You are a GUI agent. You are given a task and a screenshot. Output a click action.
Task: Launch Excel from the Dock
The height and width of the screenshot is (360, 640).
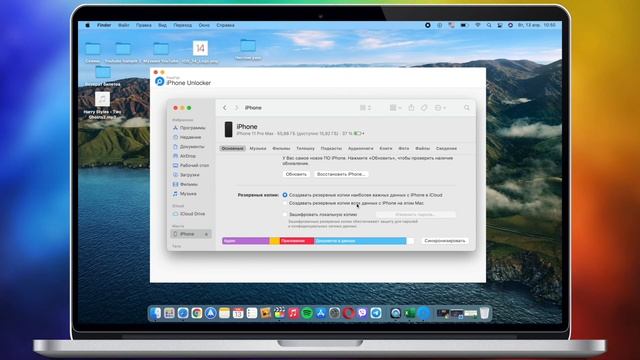point(409,313)
